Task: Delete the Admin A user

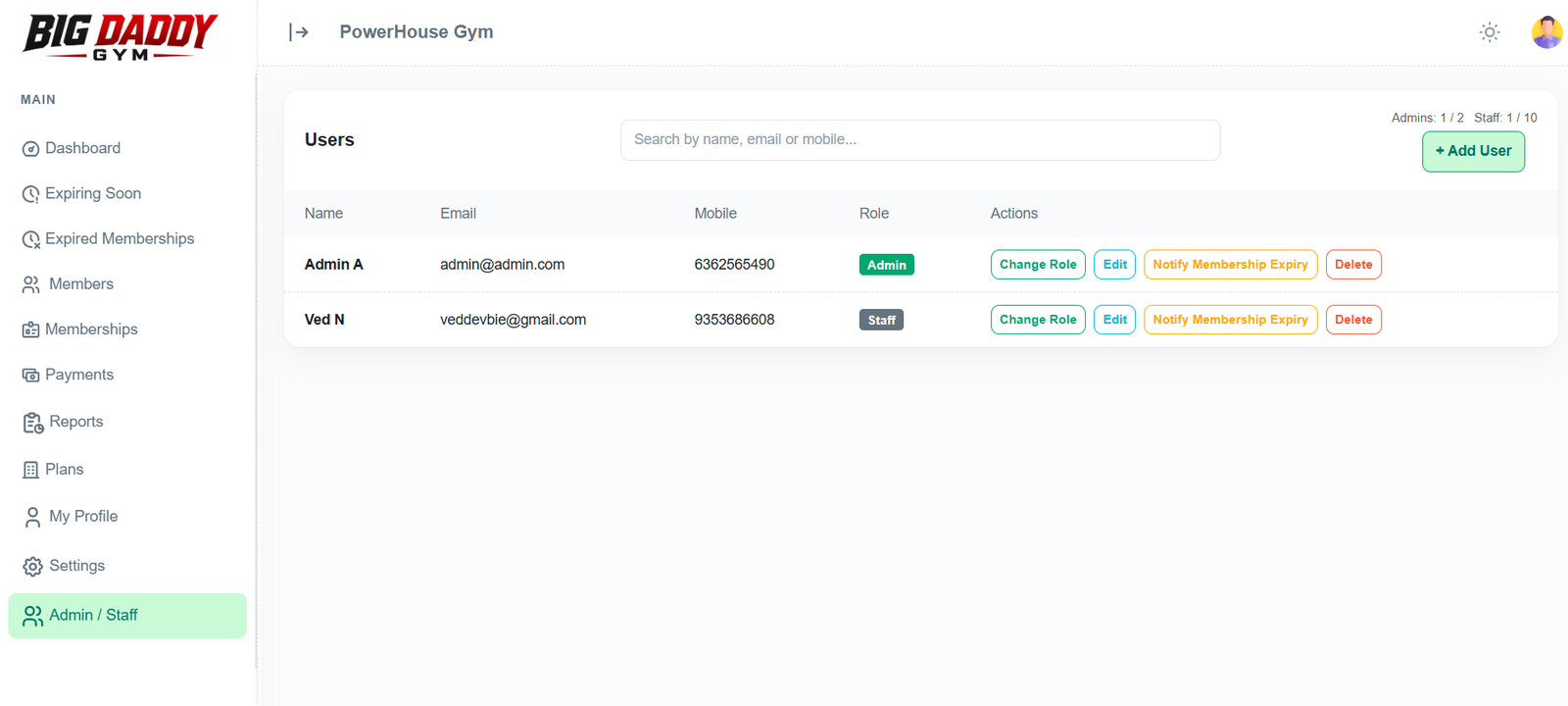Action: [1353, 265]
